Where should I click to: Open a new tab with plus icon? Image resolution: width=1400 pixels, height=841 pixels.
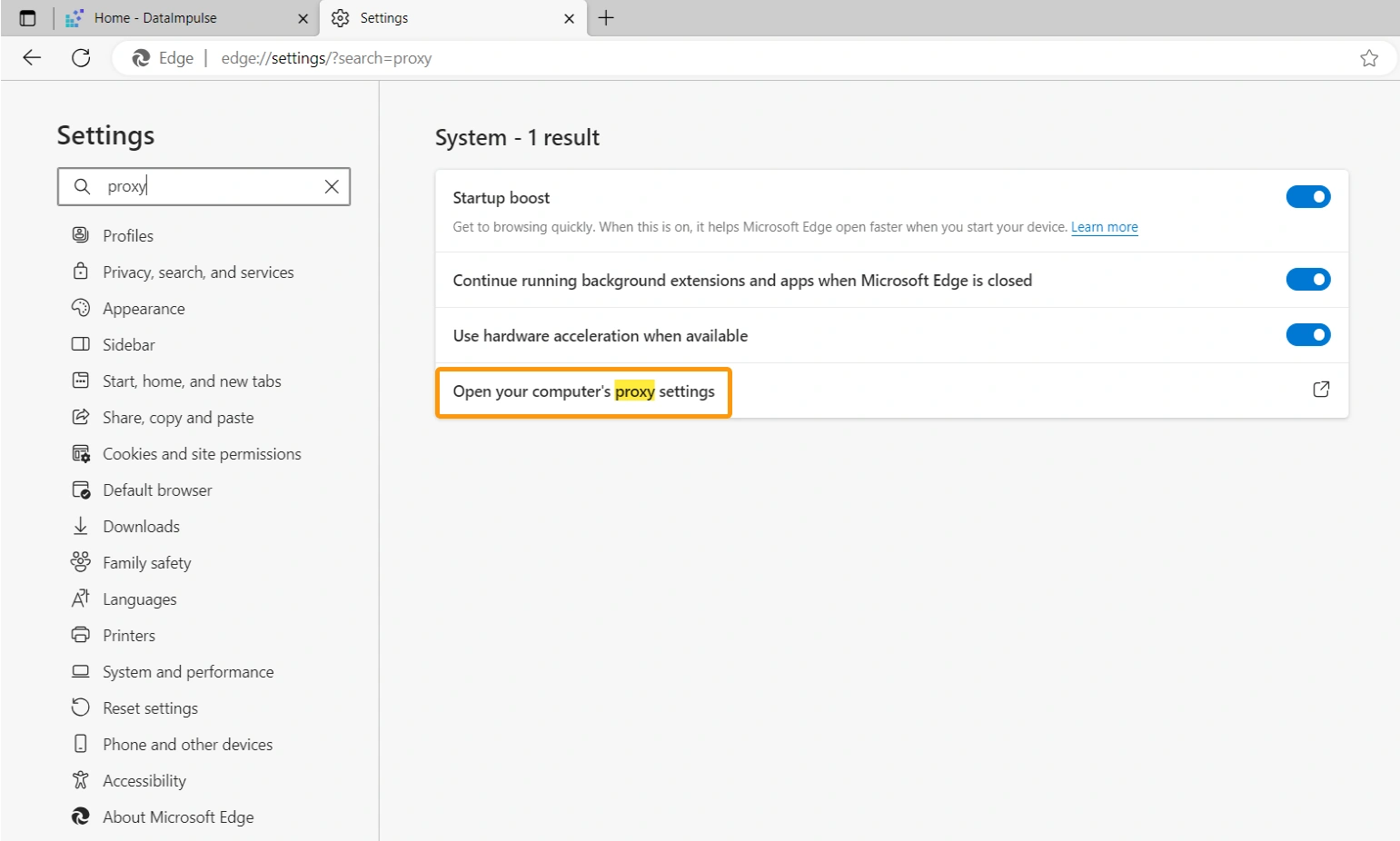pos(606,18)
